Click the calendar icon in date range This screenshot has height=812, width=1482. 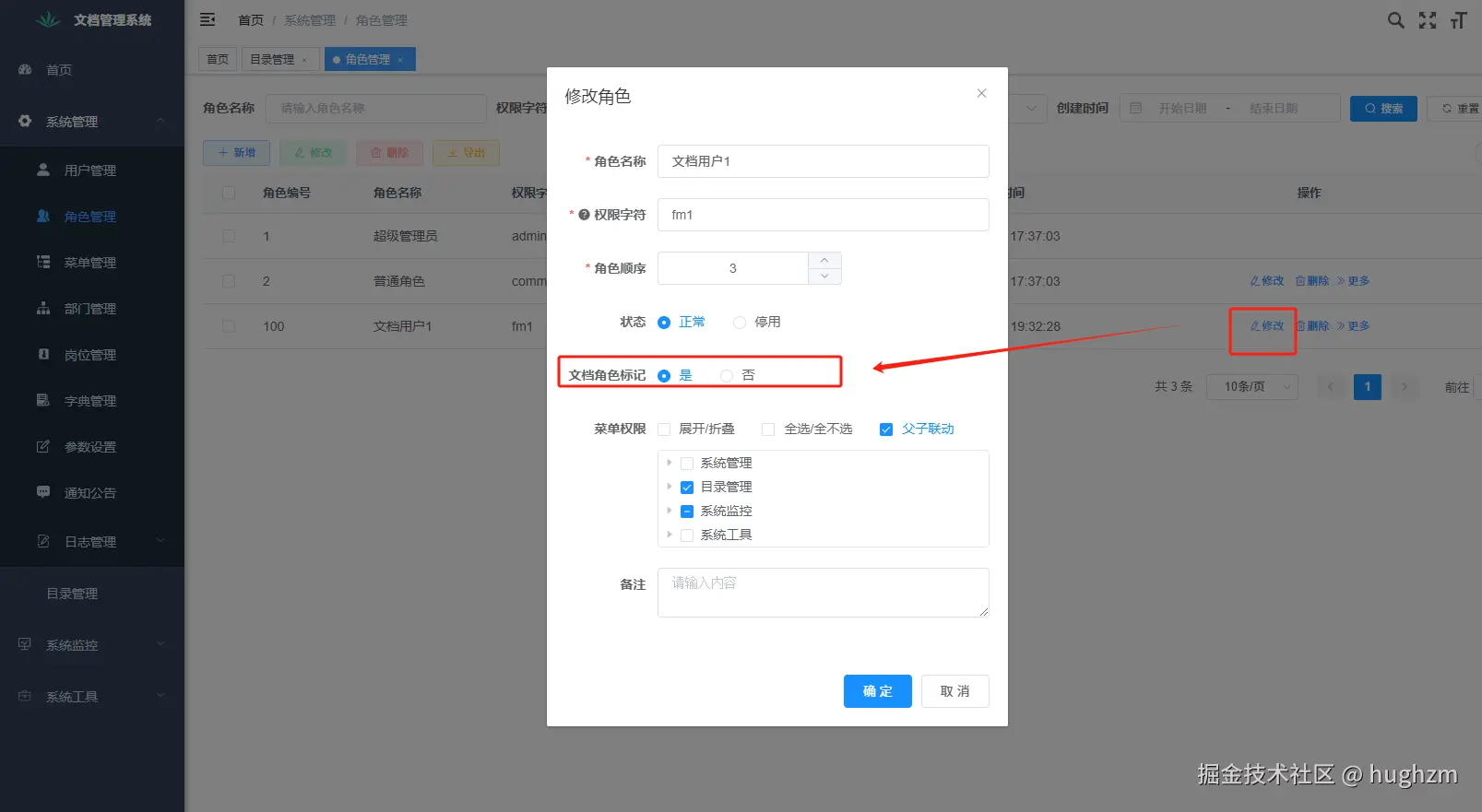coord(1136,108)
